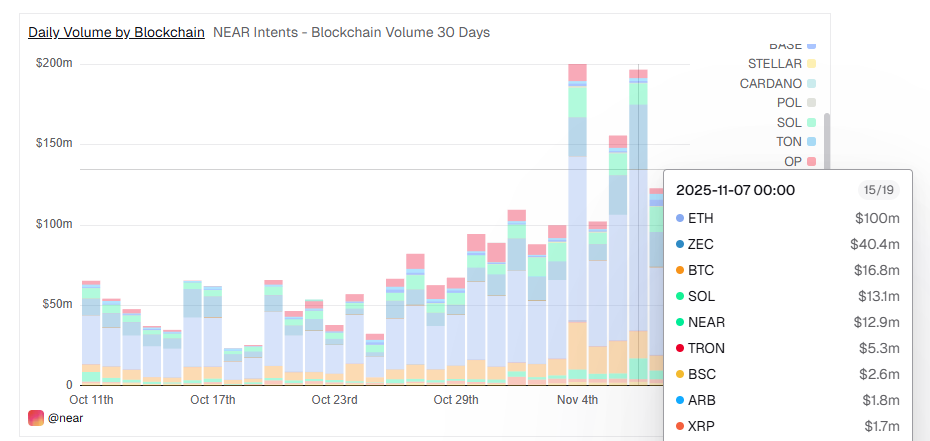930x441 pixels.
Task: Click the BTC orange dot in tooltip
Action: coord(681,270)
